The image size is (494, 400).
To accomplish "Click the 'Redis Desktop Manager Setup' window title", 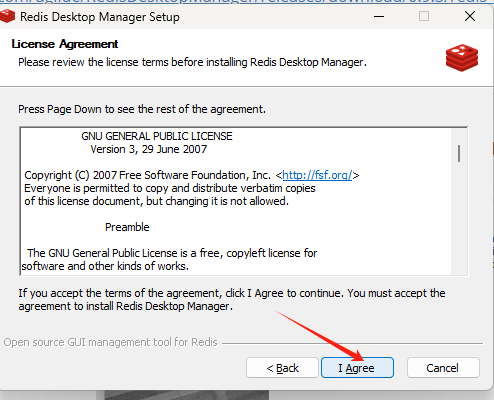I will 100,17.
